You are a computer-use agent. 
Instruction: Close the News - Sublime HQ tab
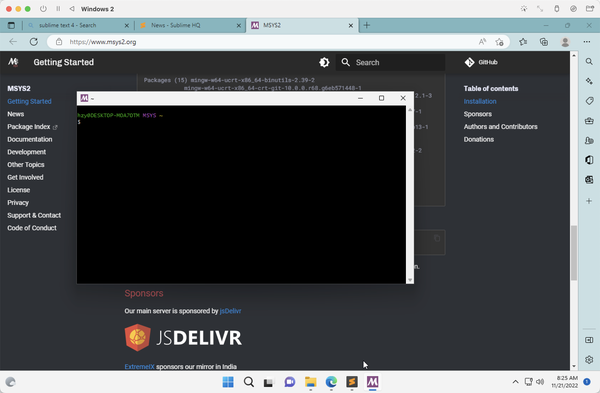click(239, 25)
